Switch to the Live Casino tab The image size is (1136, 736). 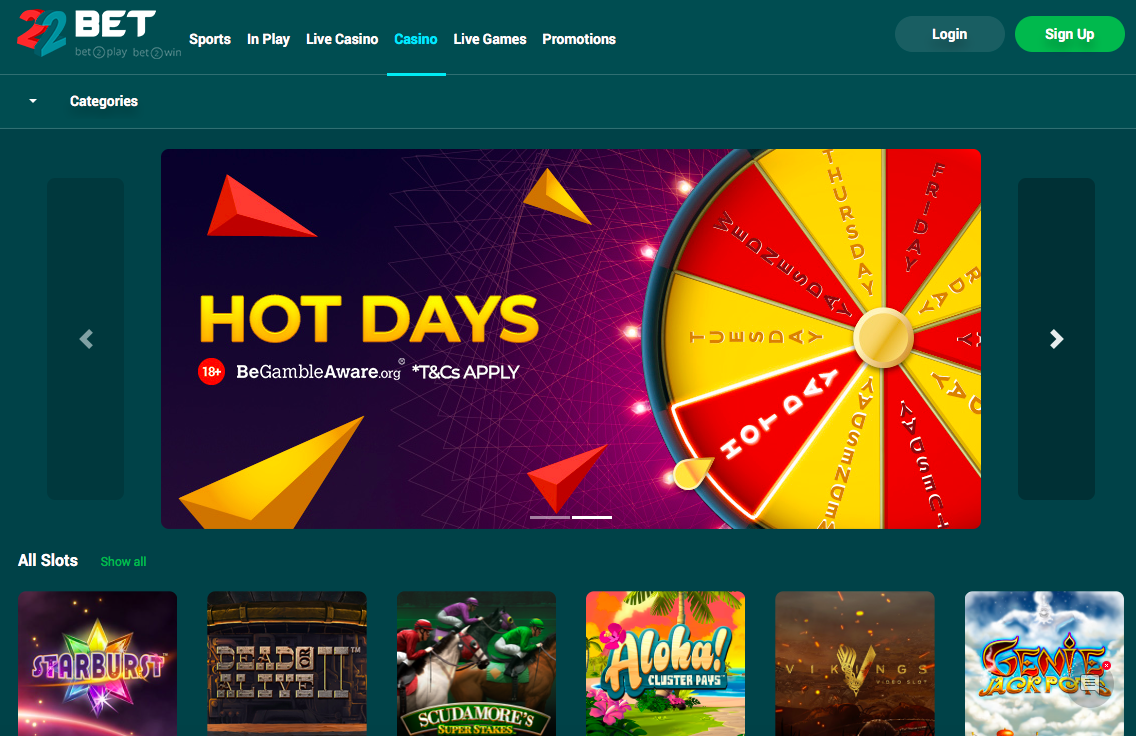(x=342, y=39)
